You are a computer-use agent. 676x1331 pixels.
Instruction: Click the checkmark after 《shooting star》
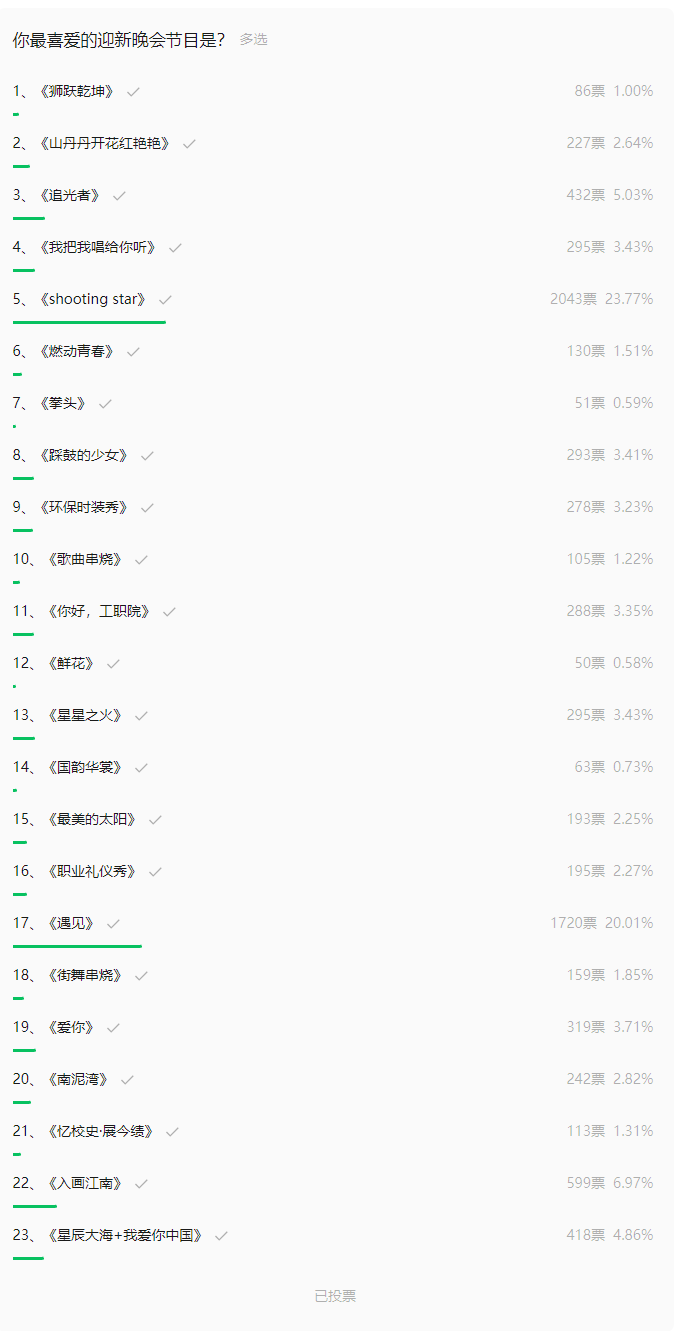(166, 300)
